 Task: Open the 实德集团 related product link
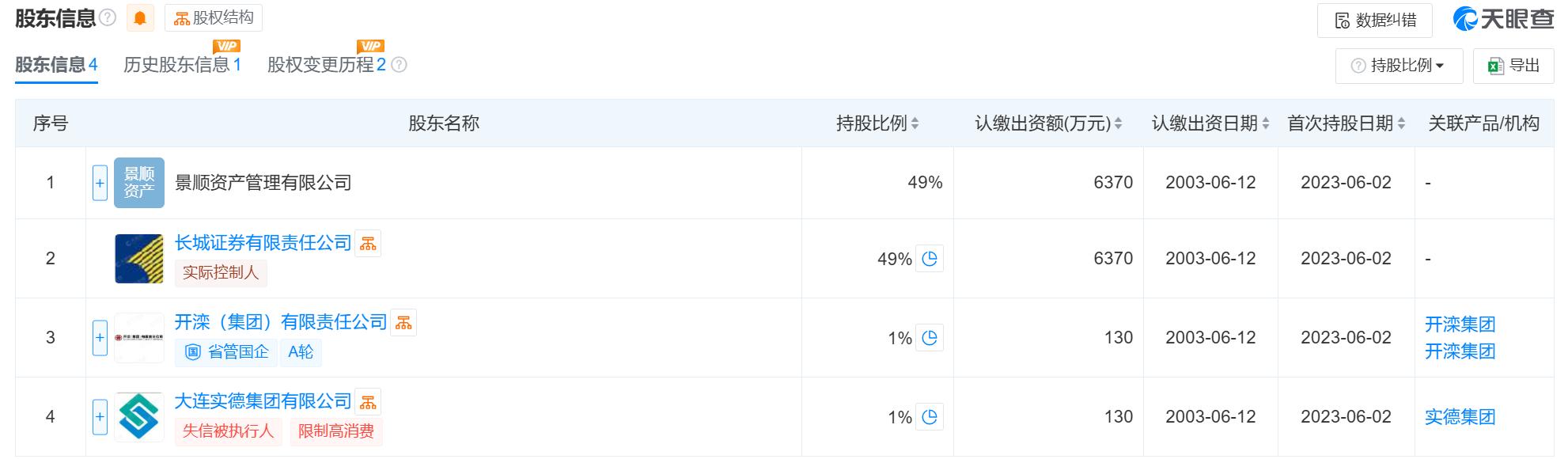1460,417
